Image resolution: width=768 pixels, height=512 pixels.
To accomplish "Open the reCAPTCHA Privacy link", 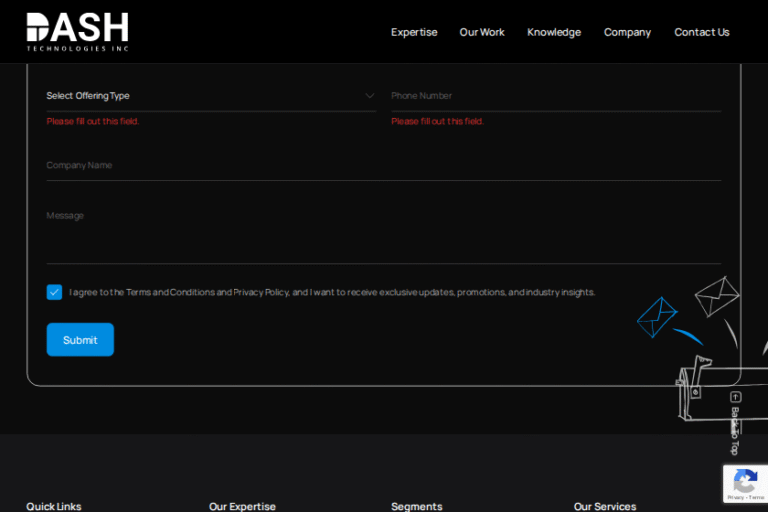I will [735, 497].
